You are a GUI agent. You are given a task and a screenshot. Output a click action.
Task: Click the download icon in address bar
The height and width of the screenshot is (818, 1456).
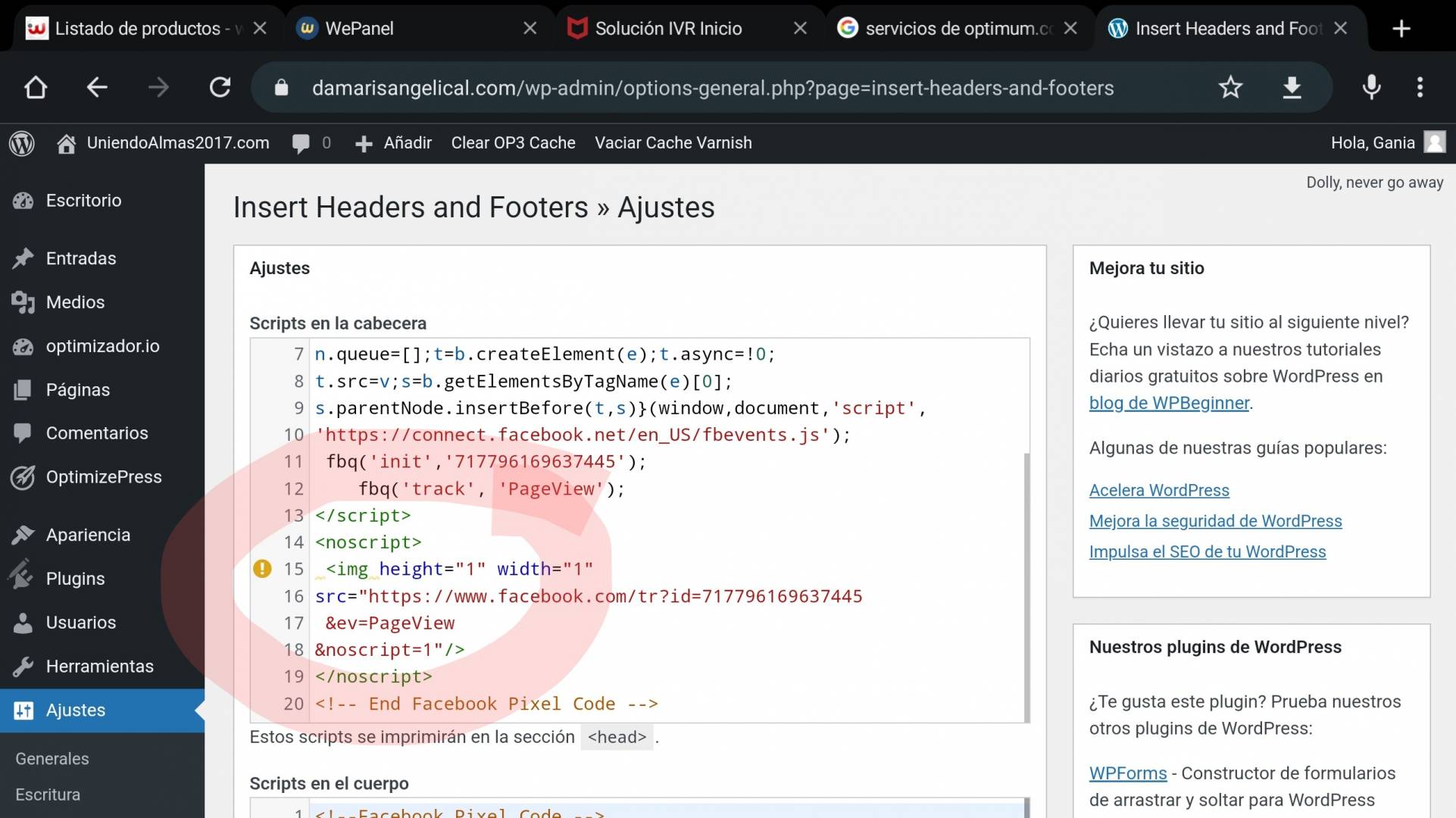[x=1292, y=88]
